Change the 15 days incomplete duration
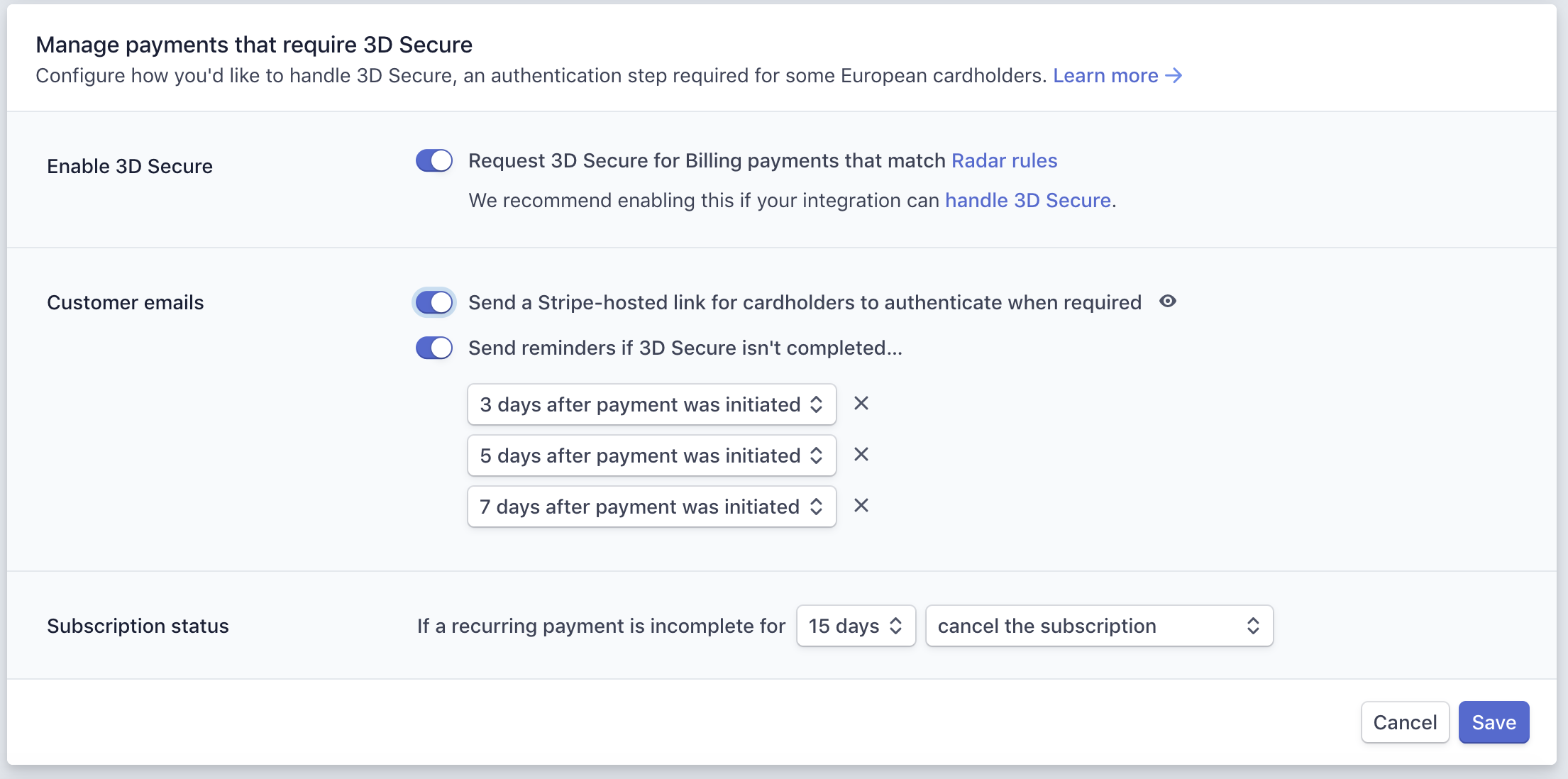Screen dimensions: 1568x779 tap(856, 626)
